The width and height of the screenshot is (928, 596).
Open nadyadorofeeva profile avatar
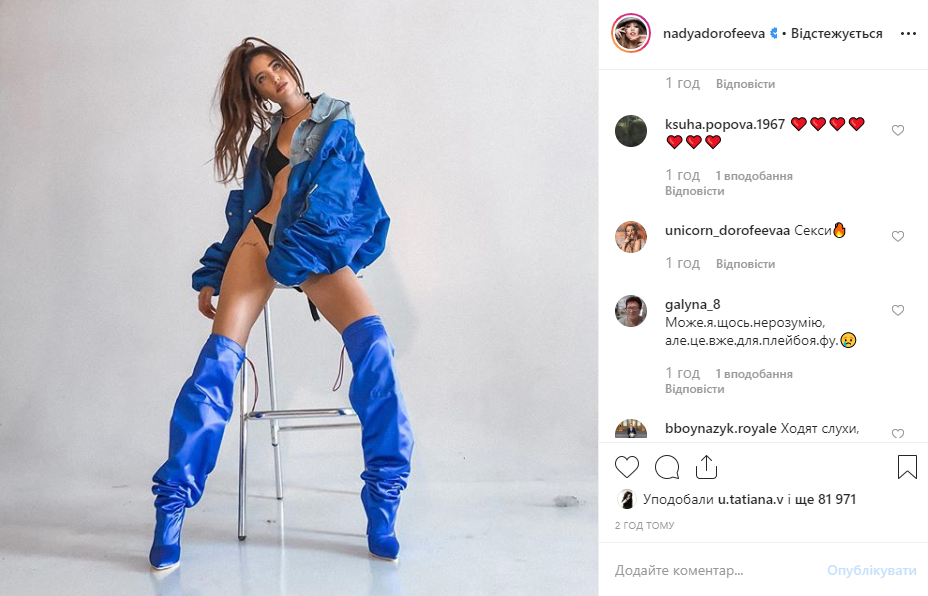[631, 33]
